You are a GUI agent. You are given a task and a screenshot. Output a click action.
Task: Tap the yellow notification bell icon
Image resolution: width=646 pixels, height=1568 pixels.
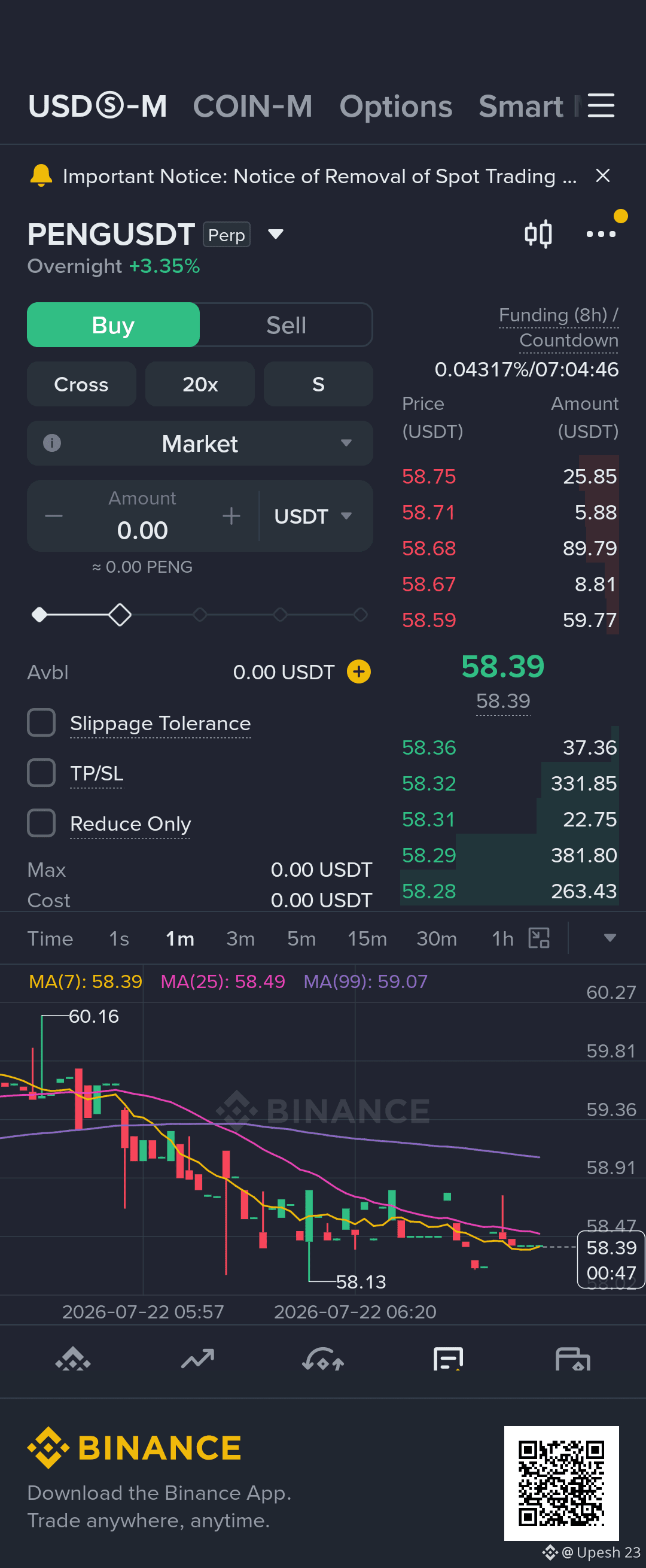coord(41,176)
